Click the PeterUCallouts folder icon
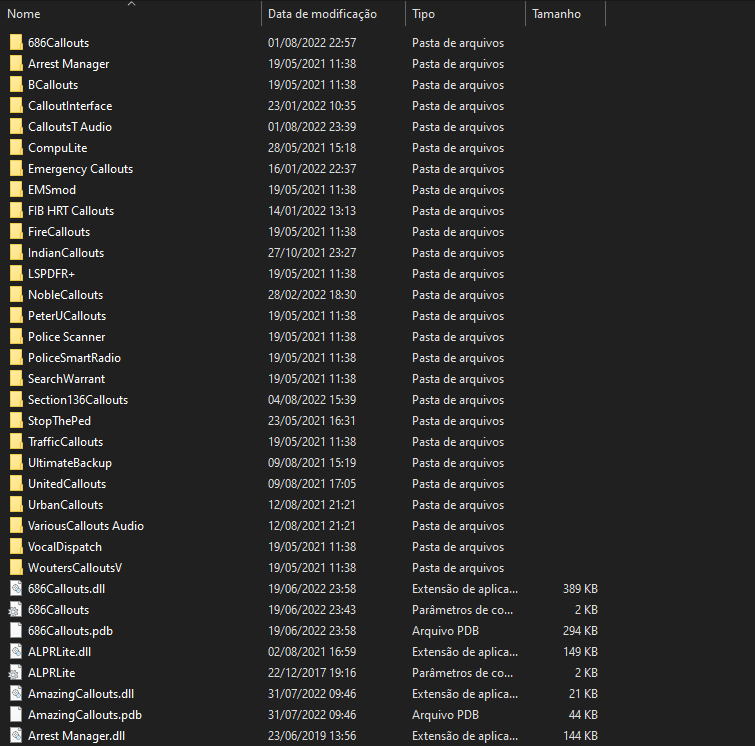 tap(16, 315)
